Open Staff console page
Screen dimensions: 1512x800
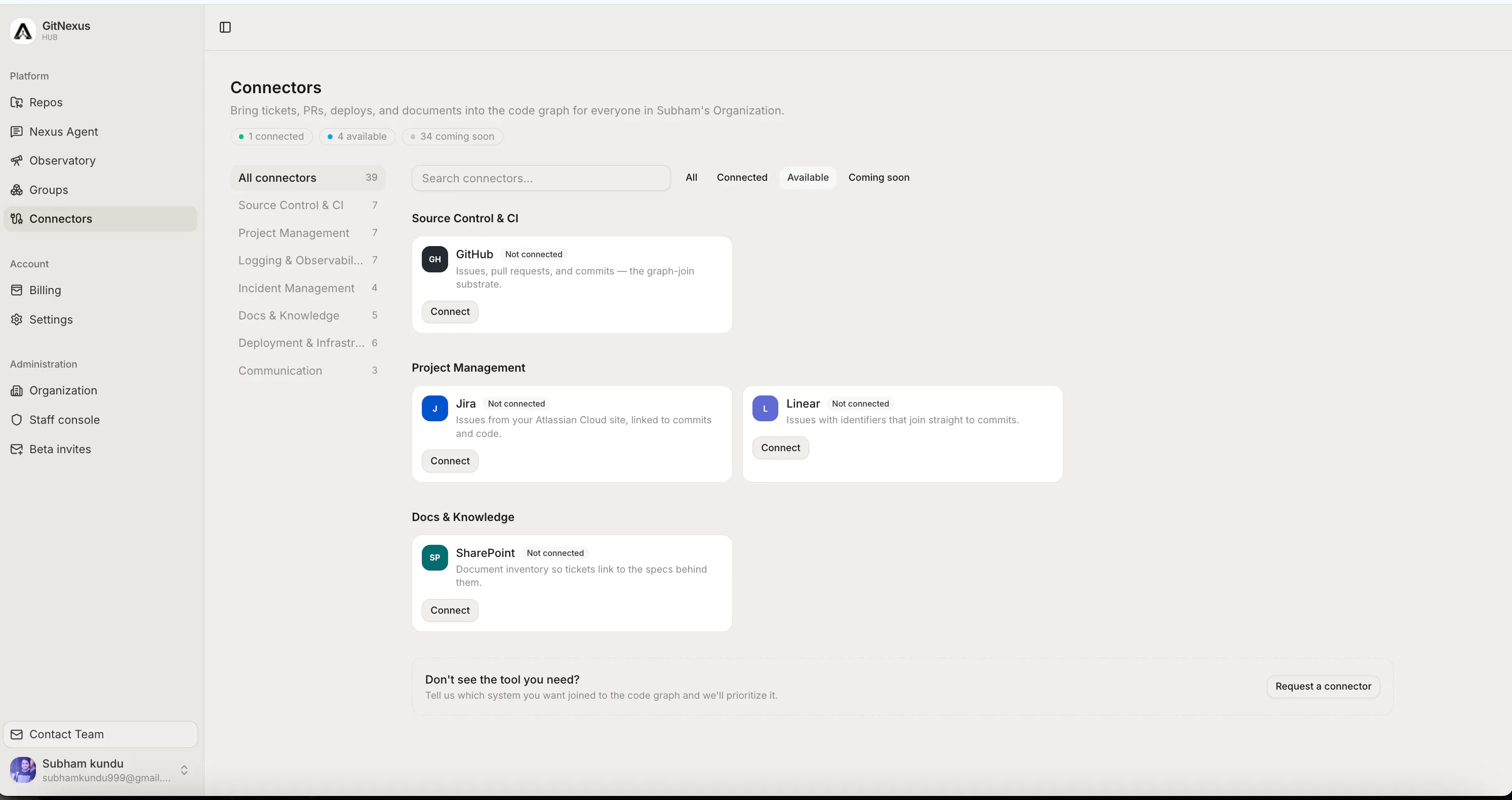tap(100, 420)
